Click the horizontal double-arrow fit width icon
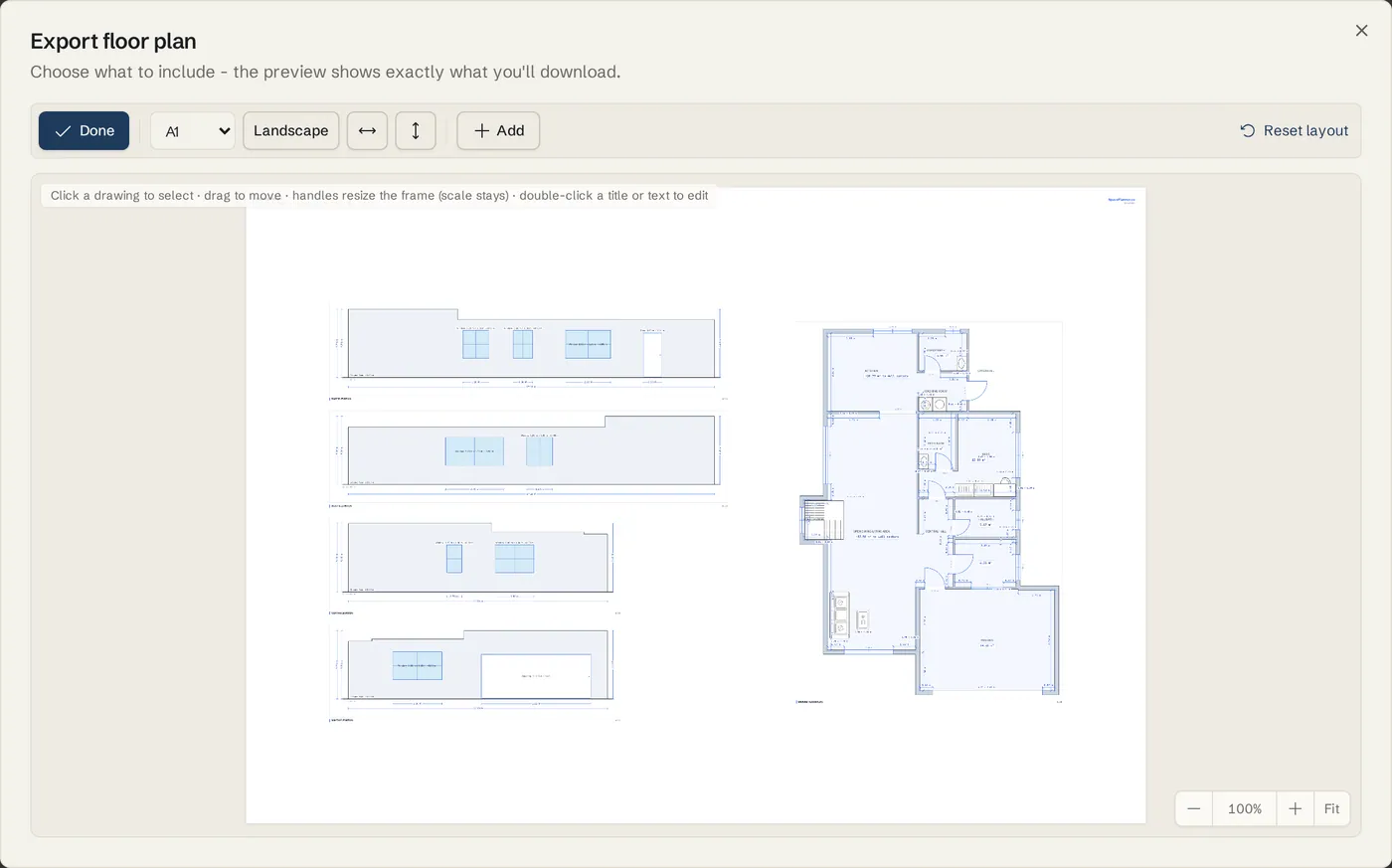This screenshot has width=1392, height=868. (x=367, y=130)
